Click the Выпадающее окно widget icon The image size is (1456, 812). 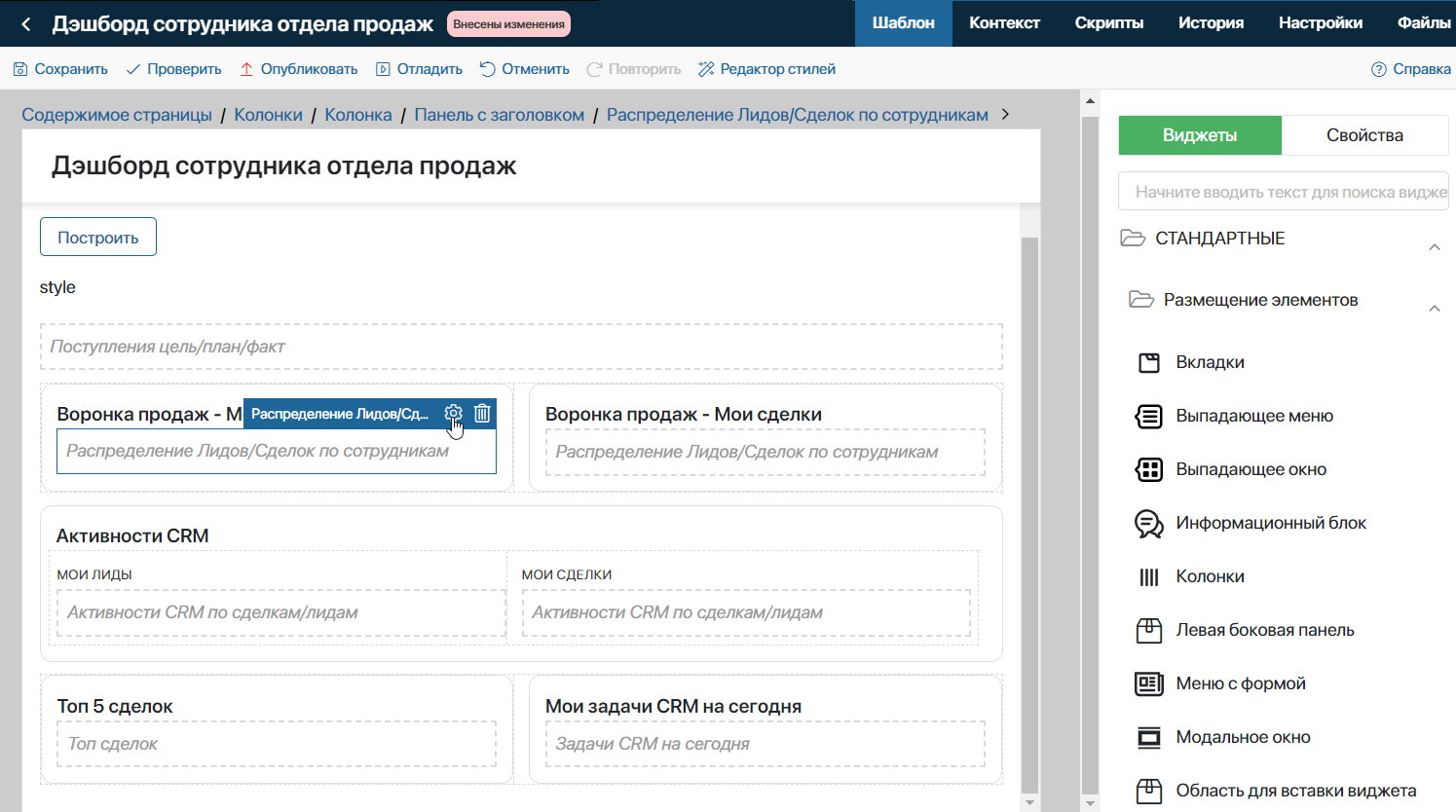coord(1149,469)
